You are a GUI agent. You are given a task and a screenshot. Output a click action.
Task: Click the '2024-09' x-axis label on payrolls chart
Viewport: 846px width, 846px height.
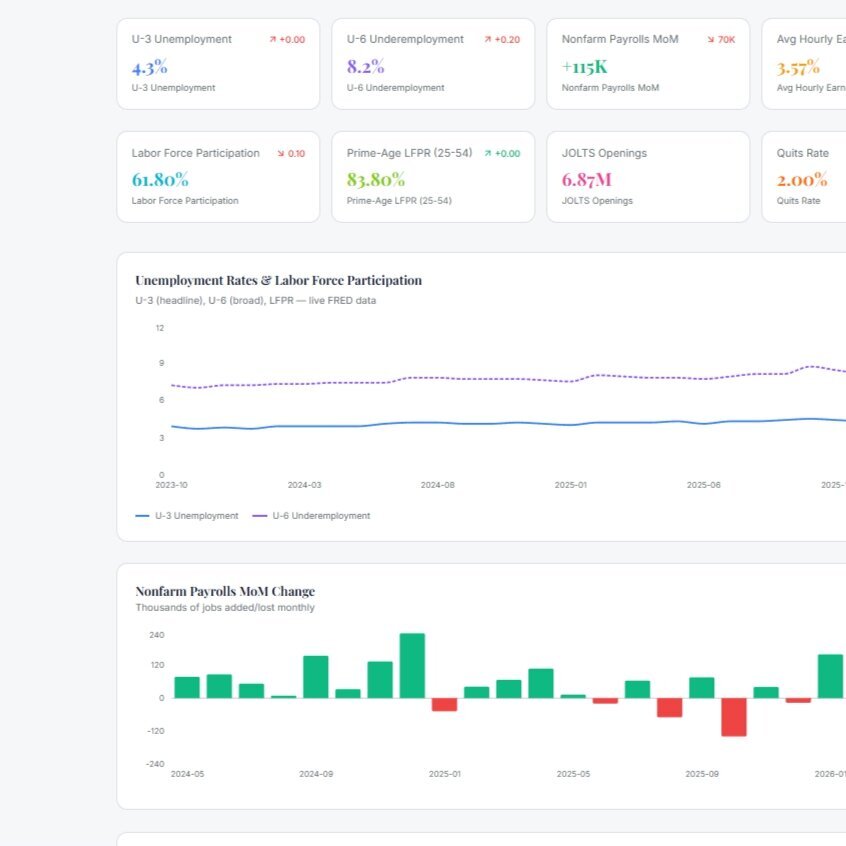click(316, 774)
